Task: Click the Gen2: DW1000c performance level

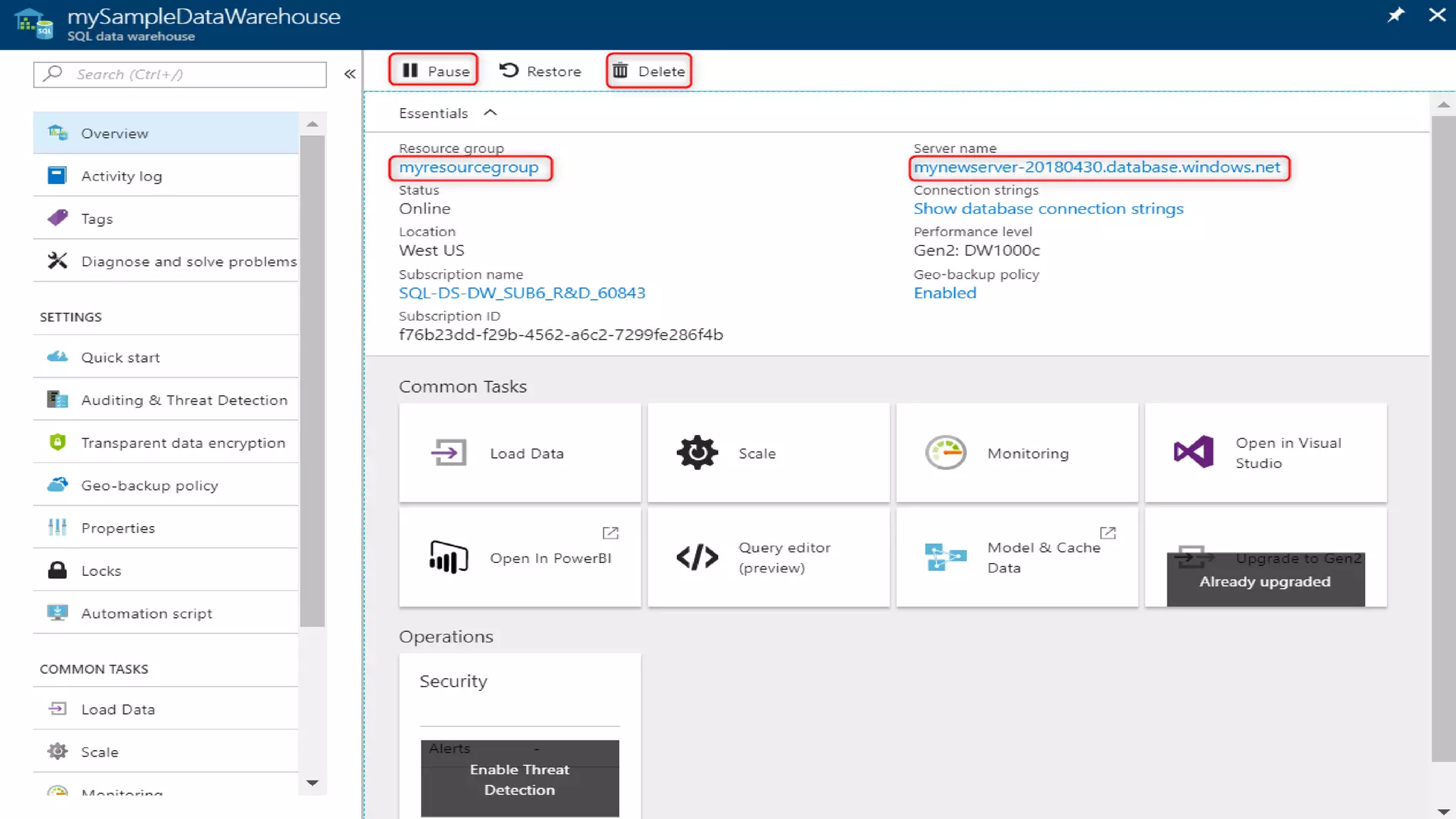Action: point(977,250)
